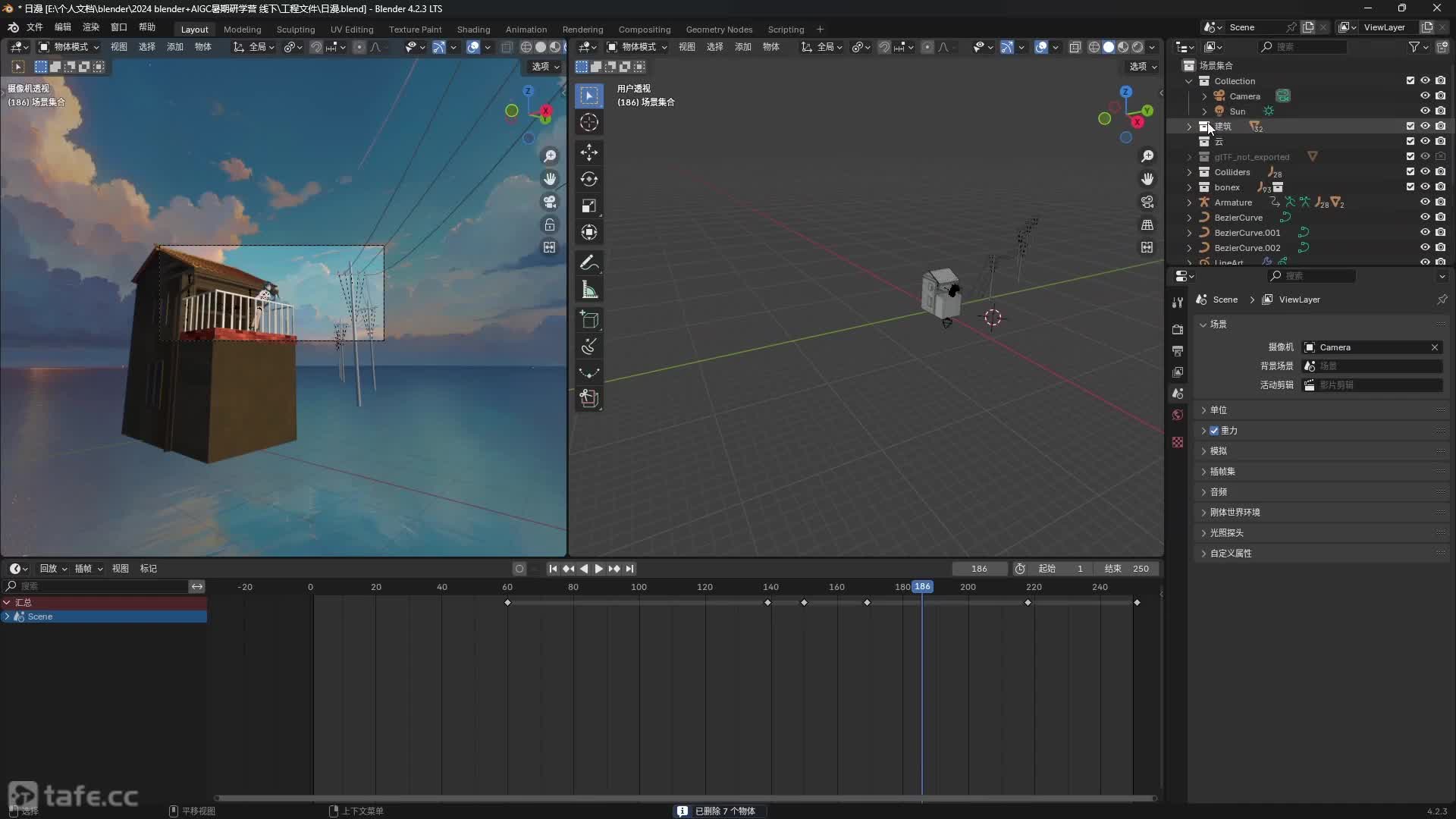This screenshot has width=1456, height=819.
Task: Click zoom magnifier icon in right viewport
Action: click(1147, 156)
